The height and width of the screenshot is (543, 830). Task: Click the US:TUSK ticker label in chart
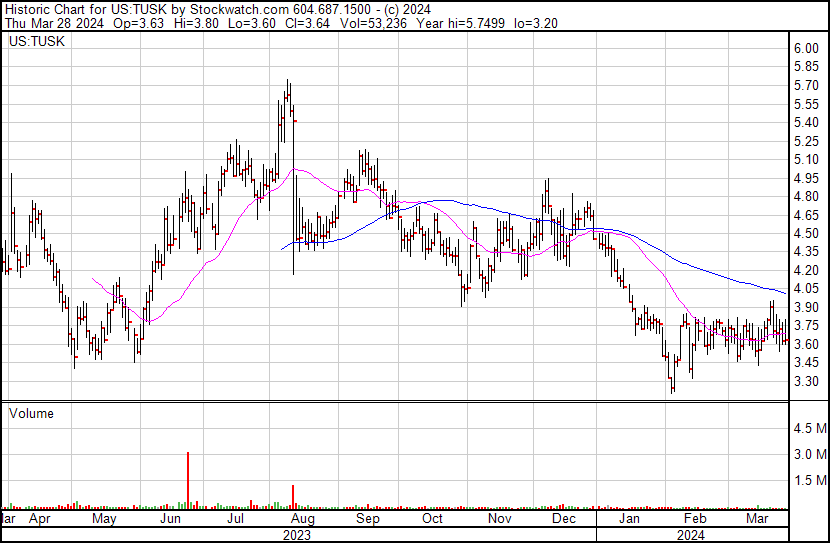(35, 43)
